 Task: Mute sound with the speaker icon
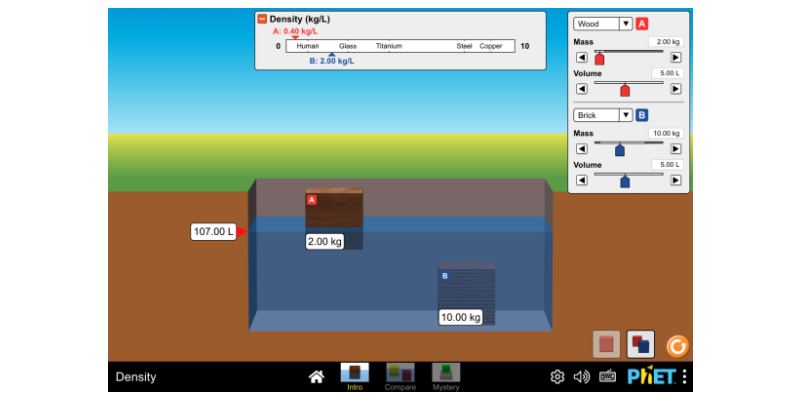tap(582, 377)
